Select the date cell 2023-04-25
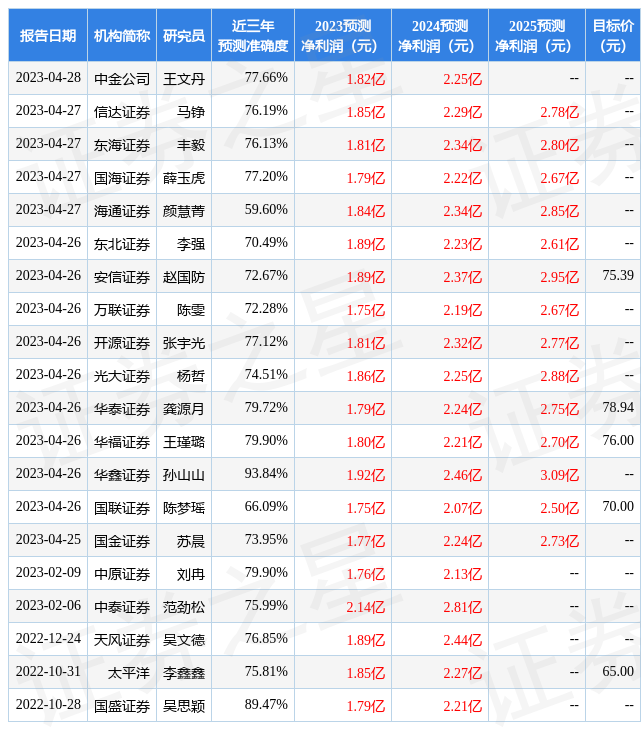 pyautogui.click(x=48, y=540)
